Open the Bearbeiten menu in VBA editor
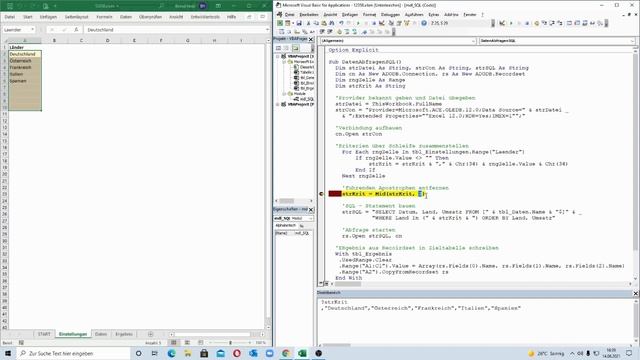Image resolution: width=640 pixels, height=360 pixels. tap(309, 14)
